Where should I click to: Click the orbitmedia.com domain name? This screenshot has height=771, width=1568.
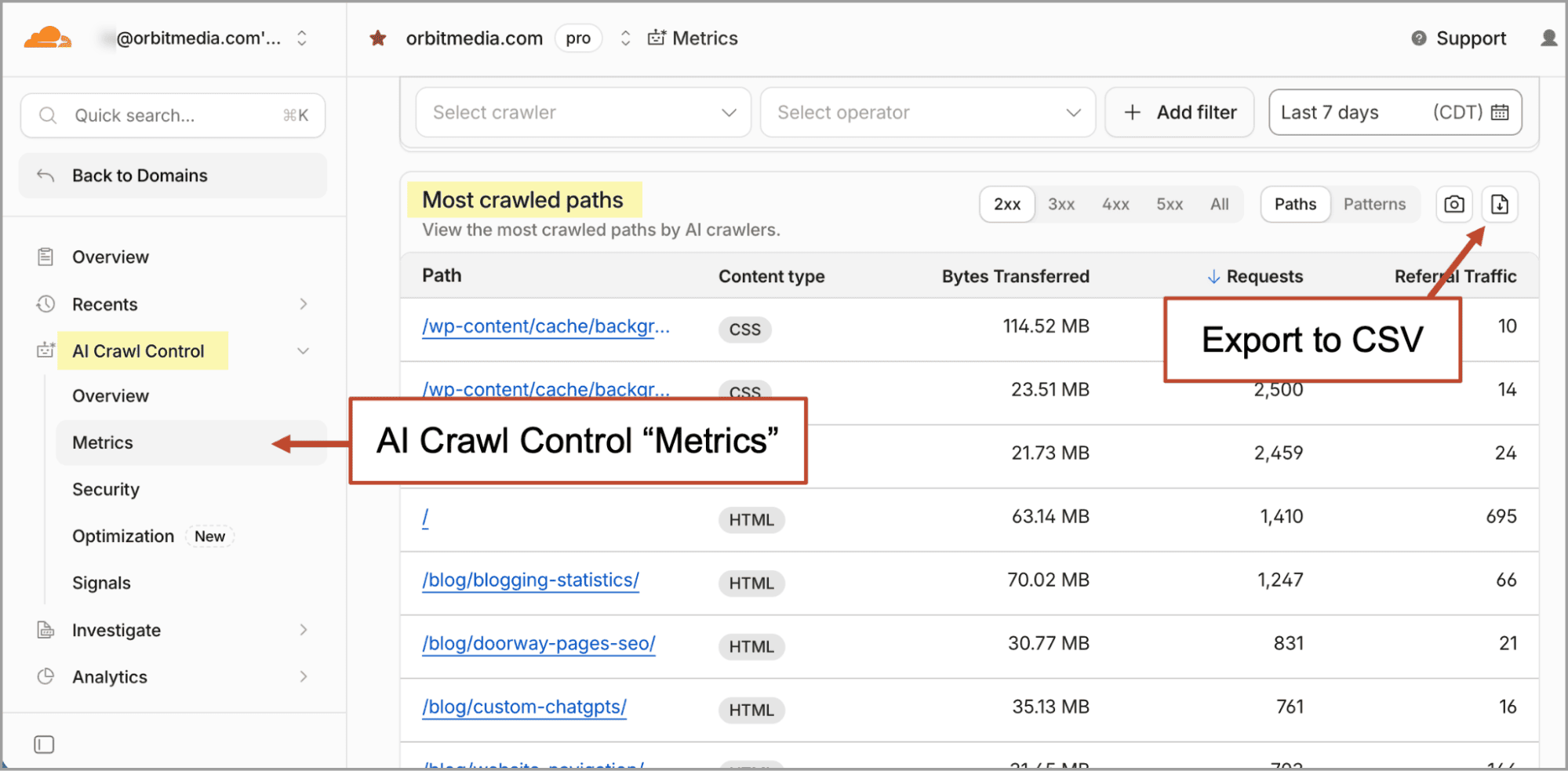[x=474, y=38]
